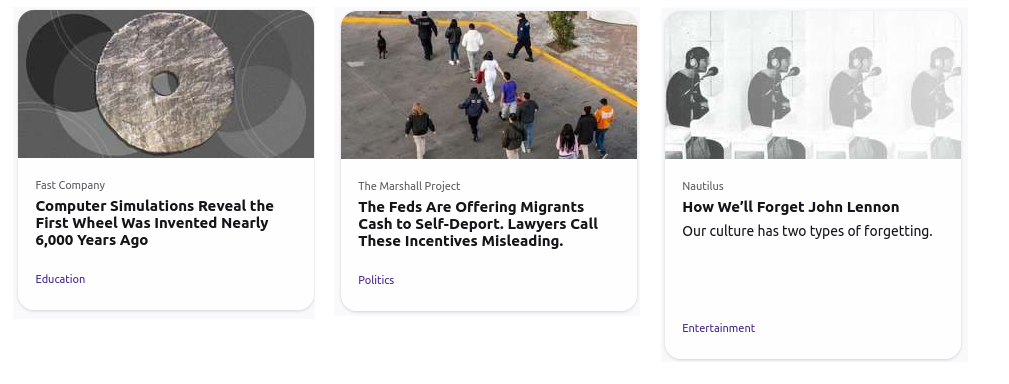
Task: Click the black dog in the migrants photo
Action: tap(382, 44)
